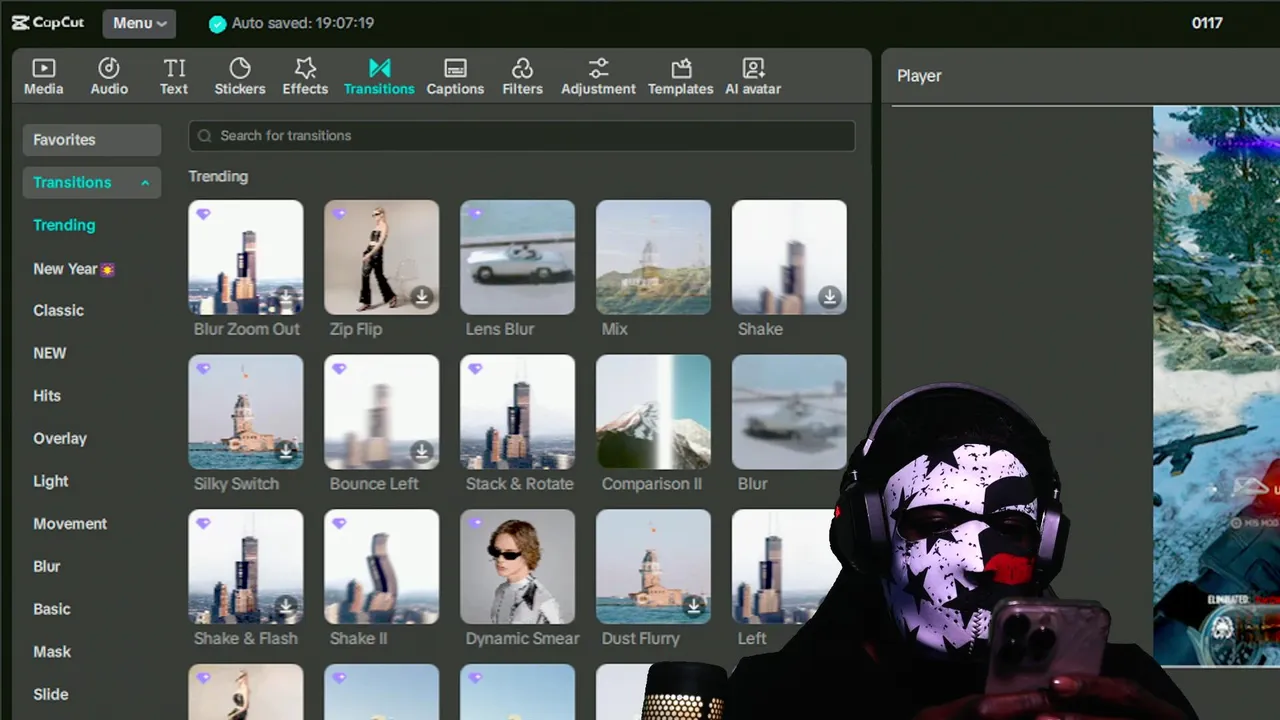Select the Bounce Left thumbnail
The height and width of the screenshot is (720, 1280).
[382, 412]
